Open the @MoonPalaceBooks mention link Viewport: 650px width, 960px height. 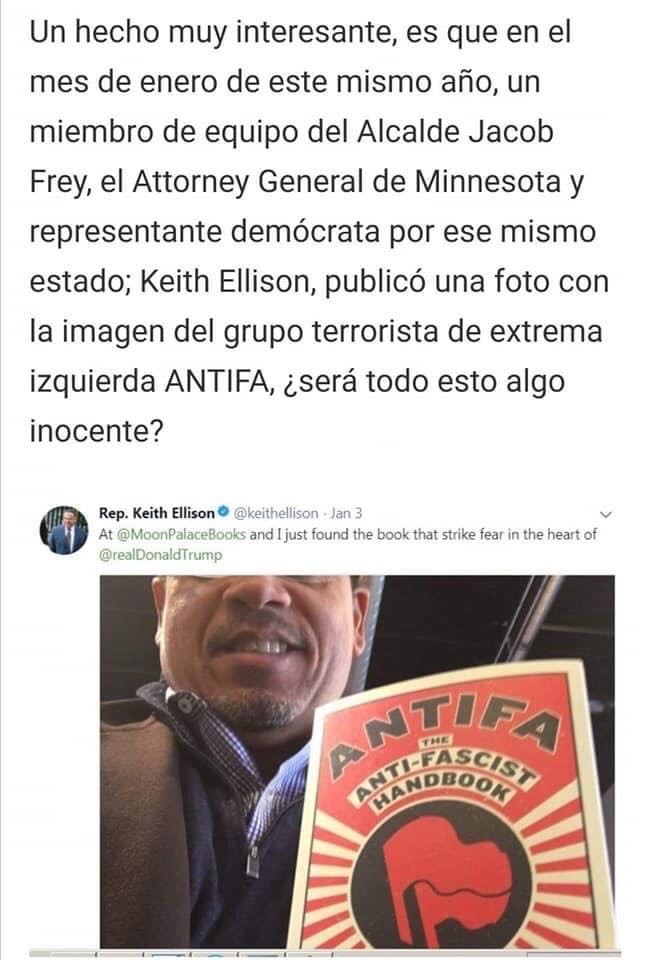coord(181,534)
